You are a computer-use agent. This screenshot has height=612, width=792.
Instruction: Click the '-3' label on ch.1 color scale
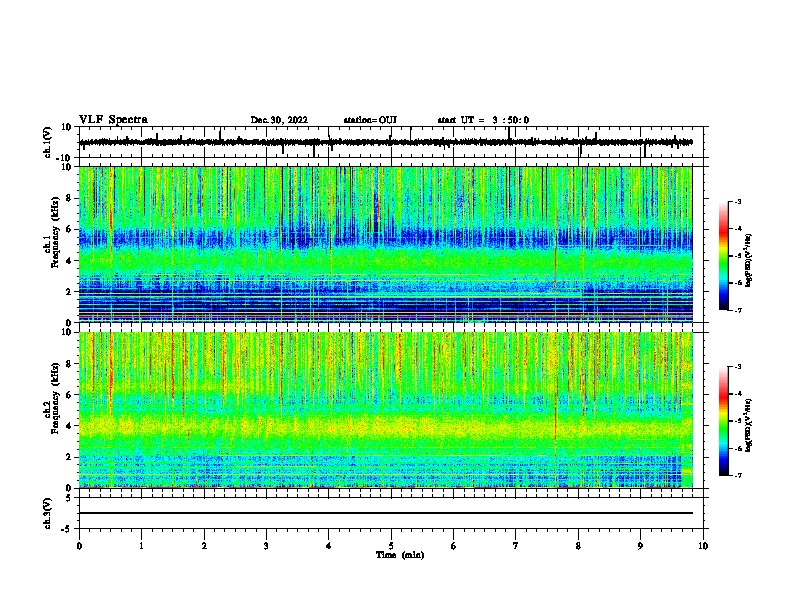[x=737, y=202]
